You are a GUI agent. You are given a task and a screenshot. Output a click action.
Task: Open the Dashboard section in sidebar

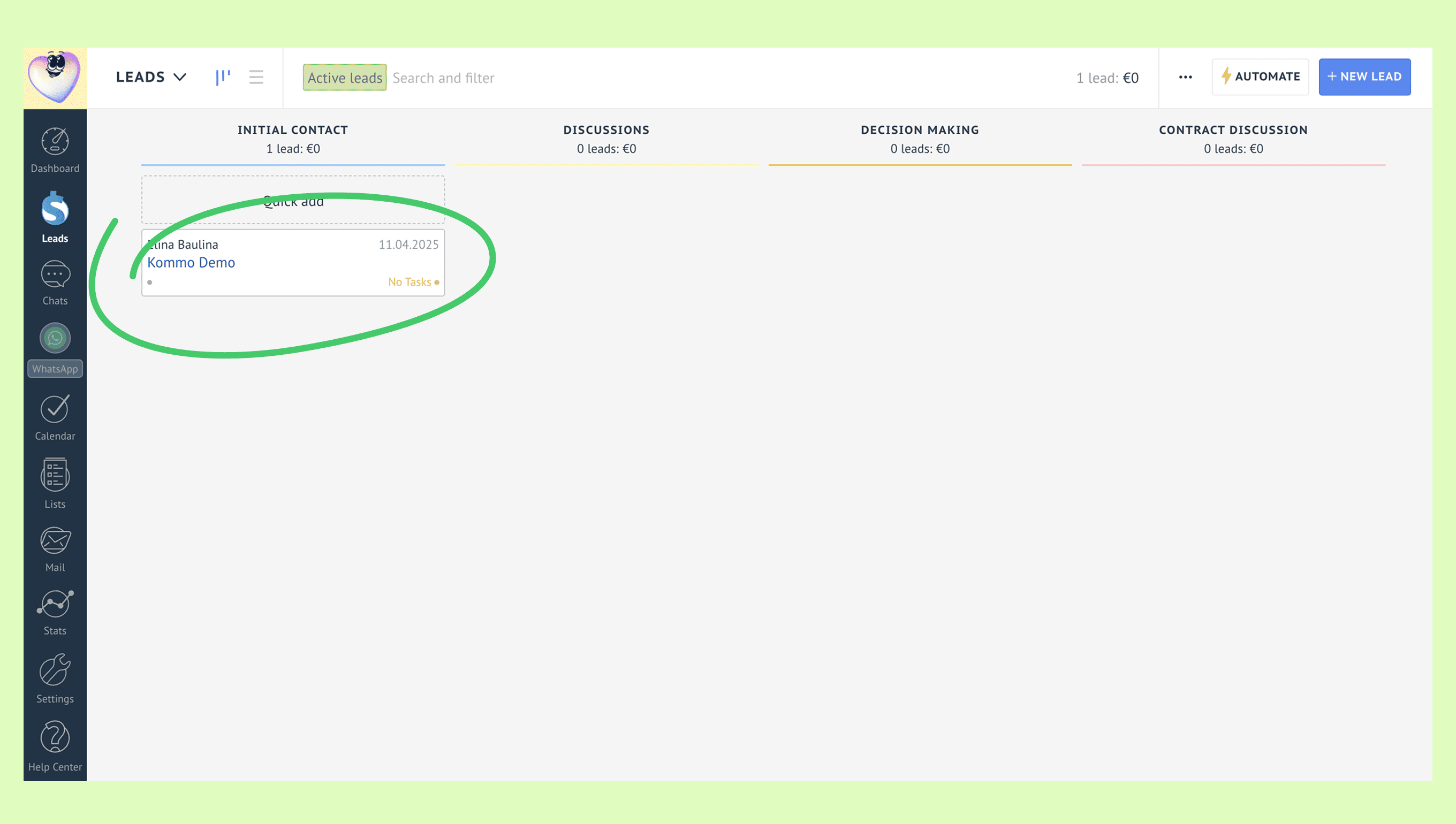coord(55,150)
